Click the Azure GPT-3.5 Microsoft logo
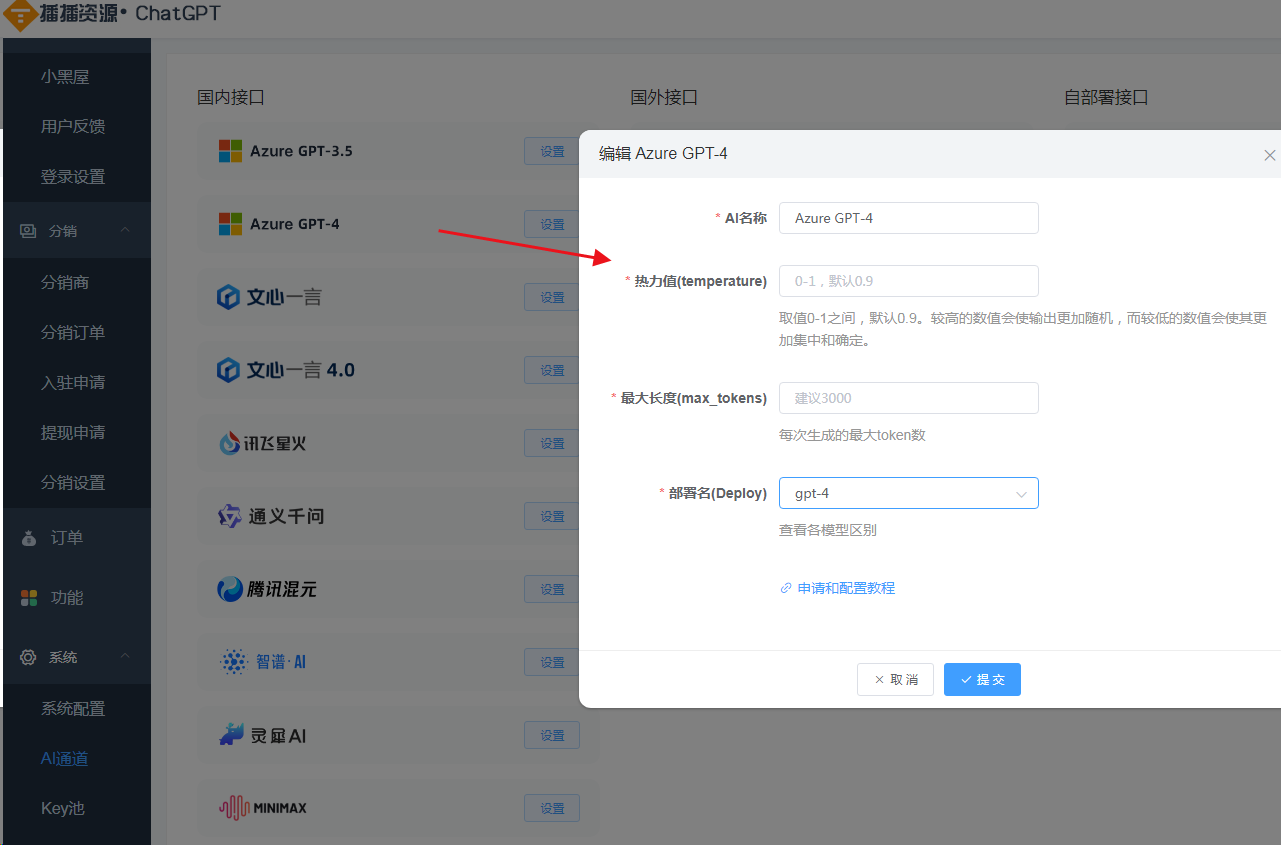Screen dimensions: 1281x845 click(x=230, y=151)
